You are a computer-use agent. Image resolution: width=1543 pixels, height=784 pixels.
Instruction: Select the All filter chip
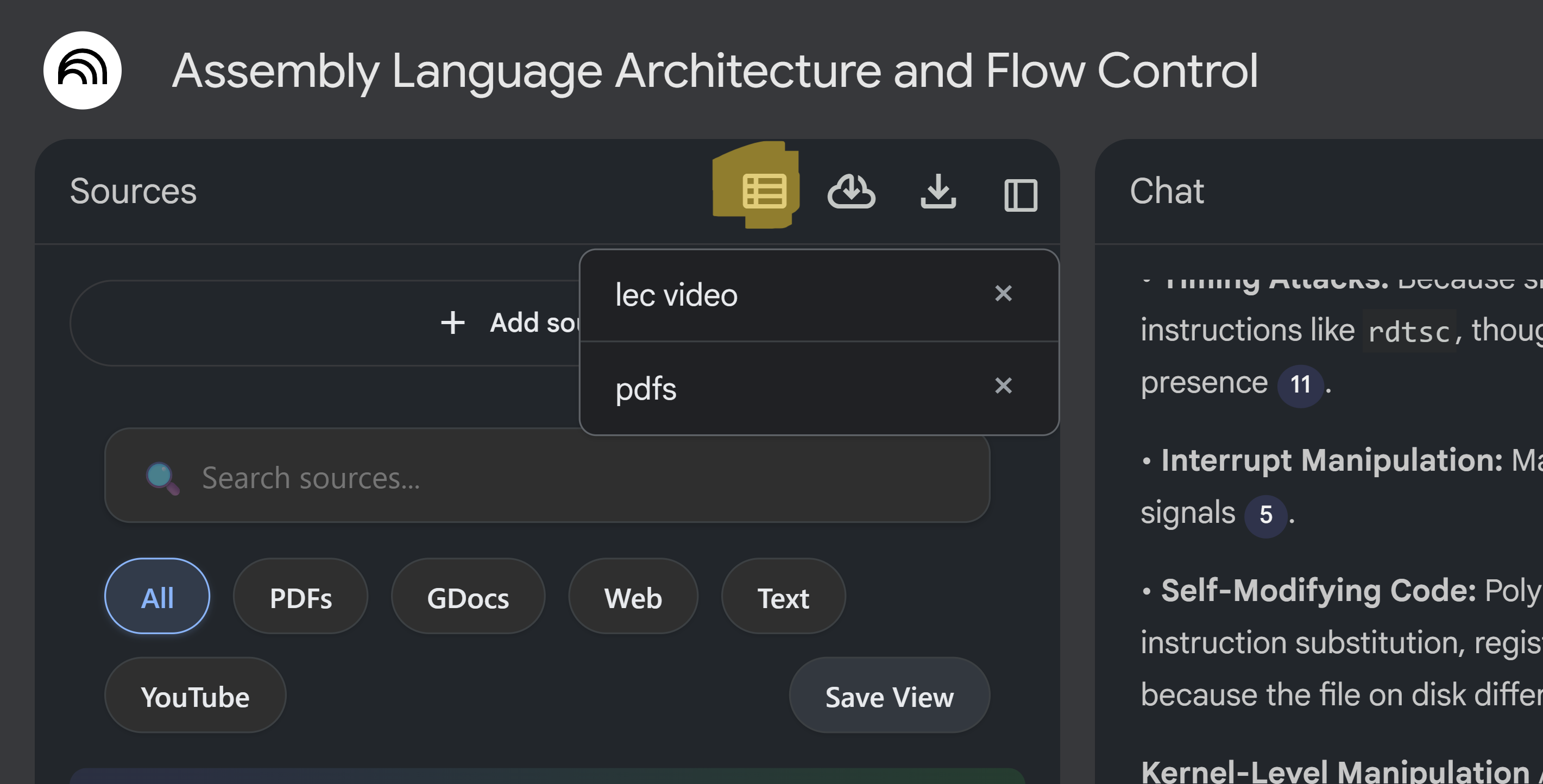coord(157,597)
